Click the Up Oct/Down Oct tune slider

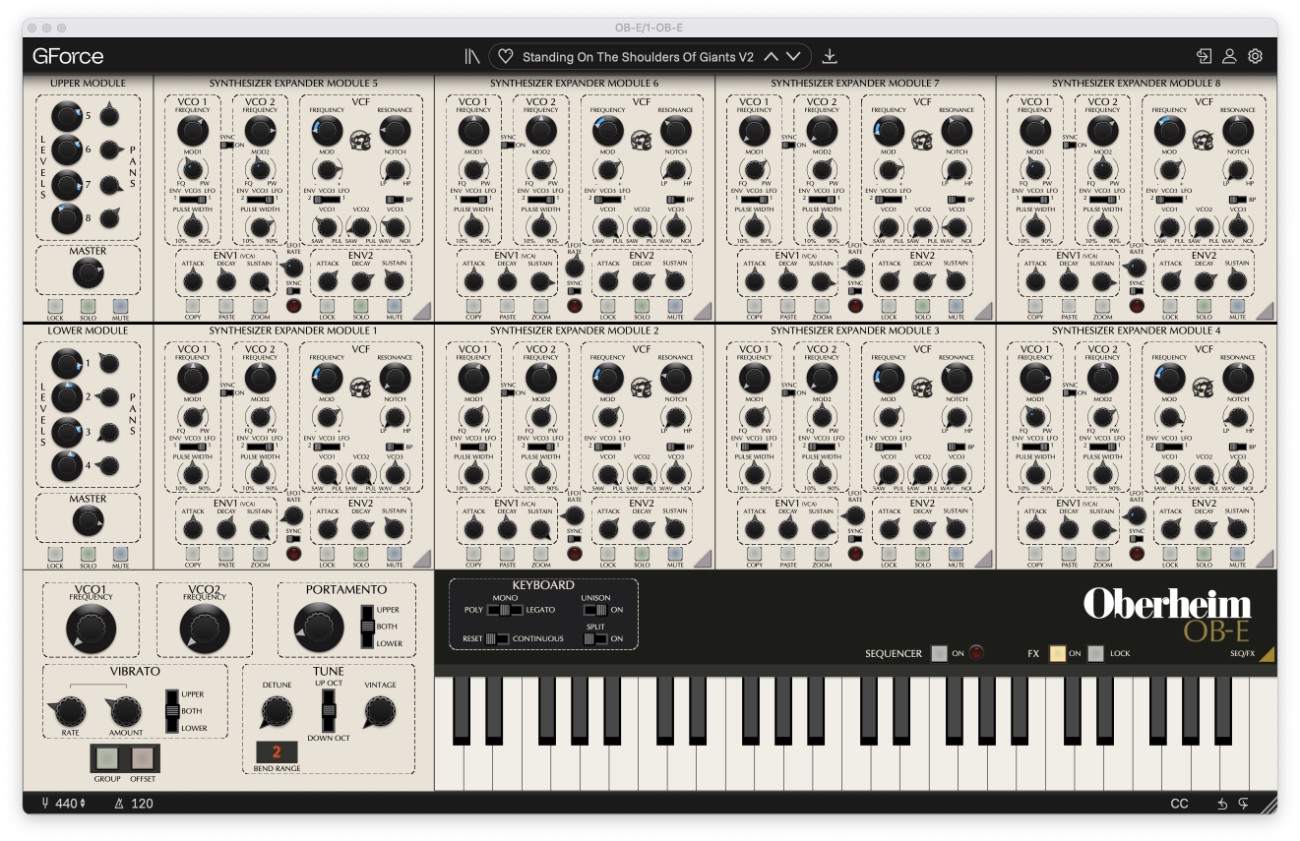(327, 711)
